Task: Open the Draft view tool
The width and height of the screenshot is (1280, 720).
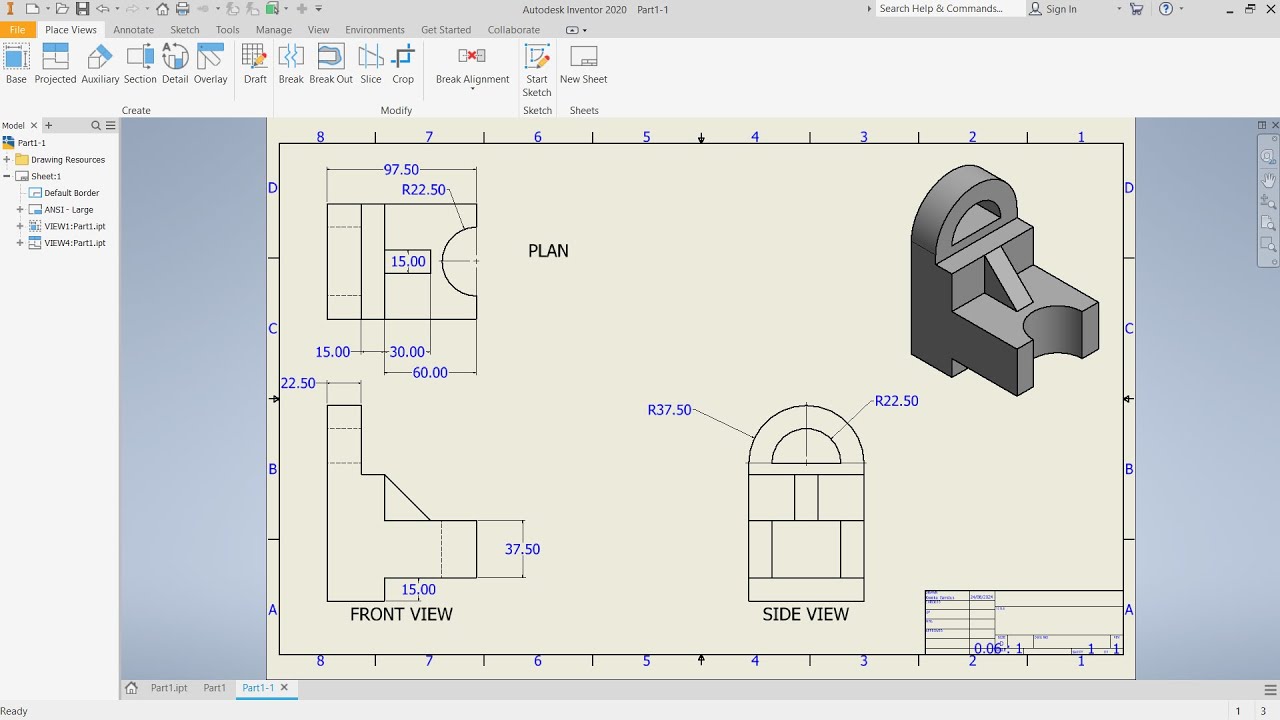Action: pyautogui.click(x=255, y=64)
